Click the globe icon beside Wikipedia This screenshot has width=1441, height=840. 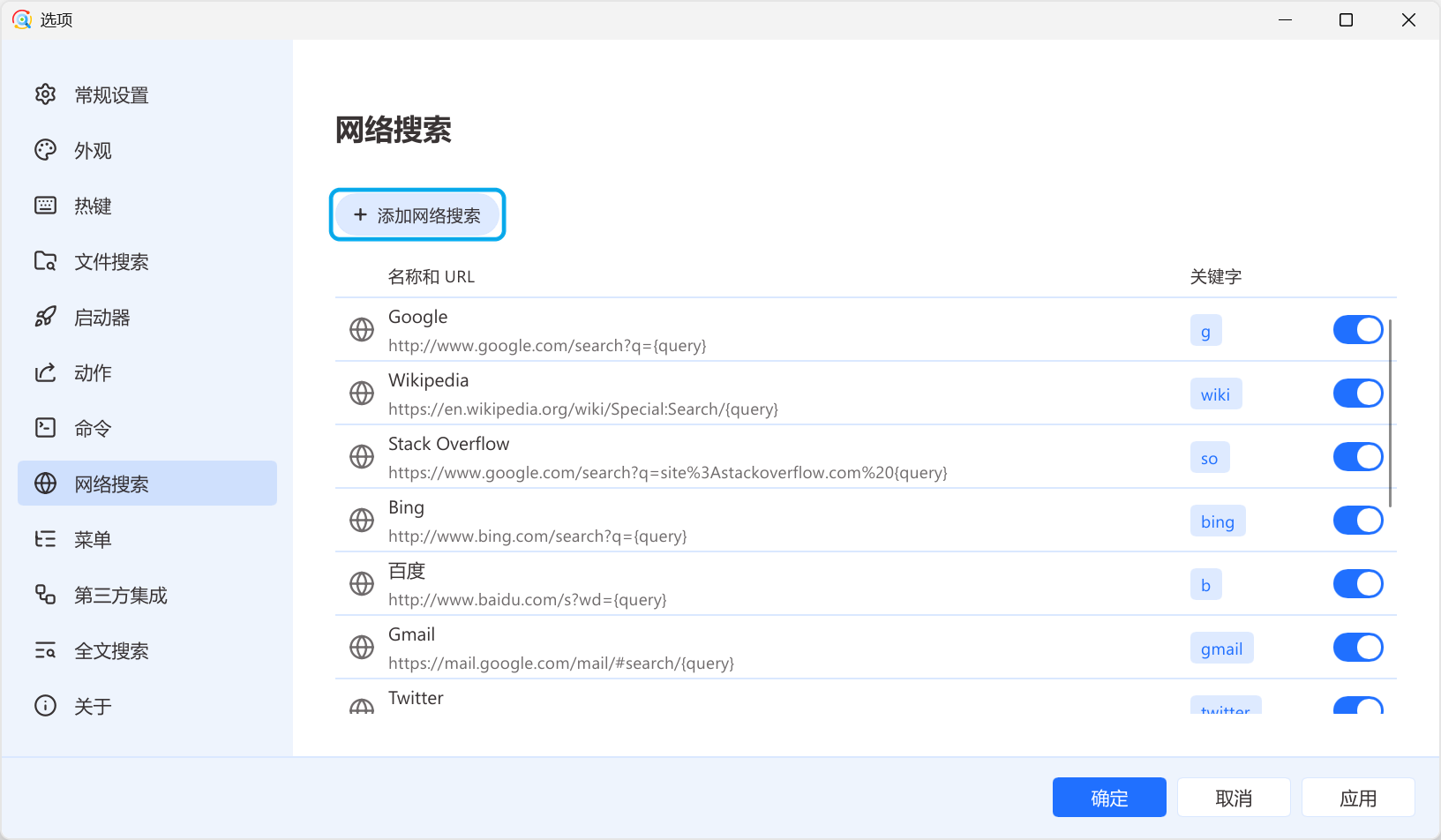point(362,394)
